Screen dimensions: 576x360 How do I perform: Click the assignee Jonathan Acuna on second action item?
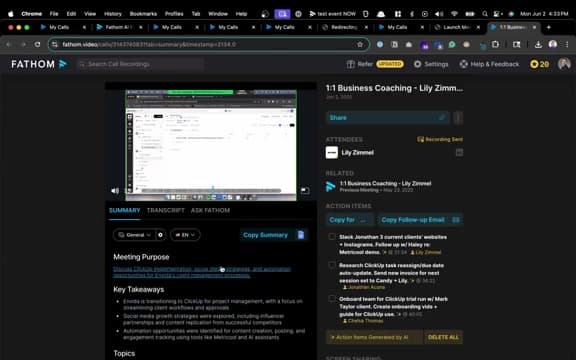[364, 287]
